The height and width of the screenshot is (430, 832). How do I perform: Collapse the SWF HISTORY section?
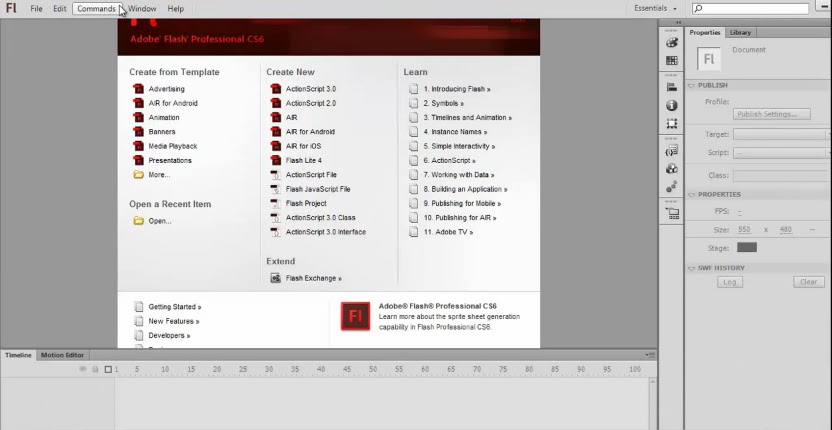click(691, 268)
